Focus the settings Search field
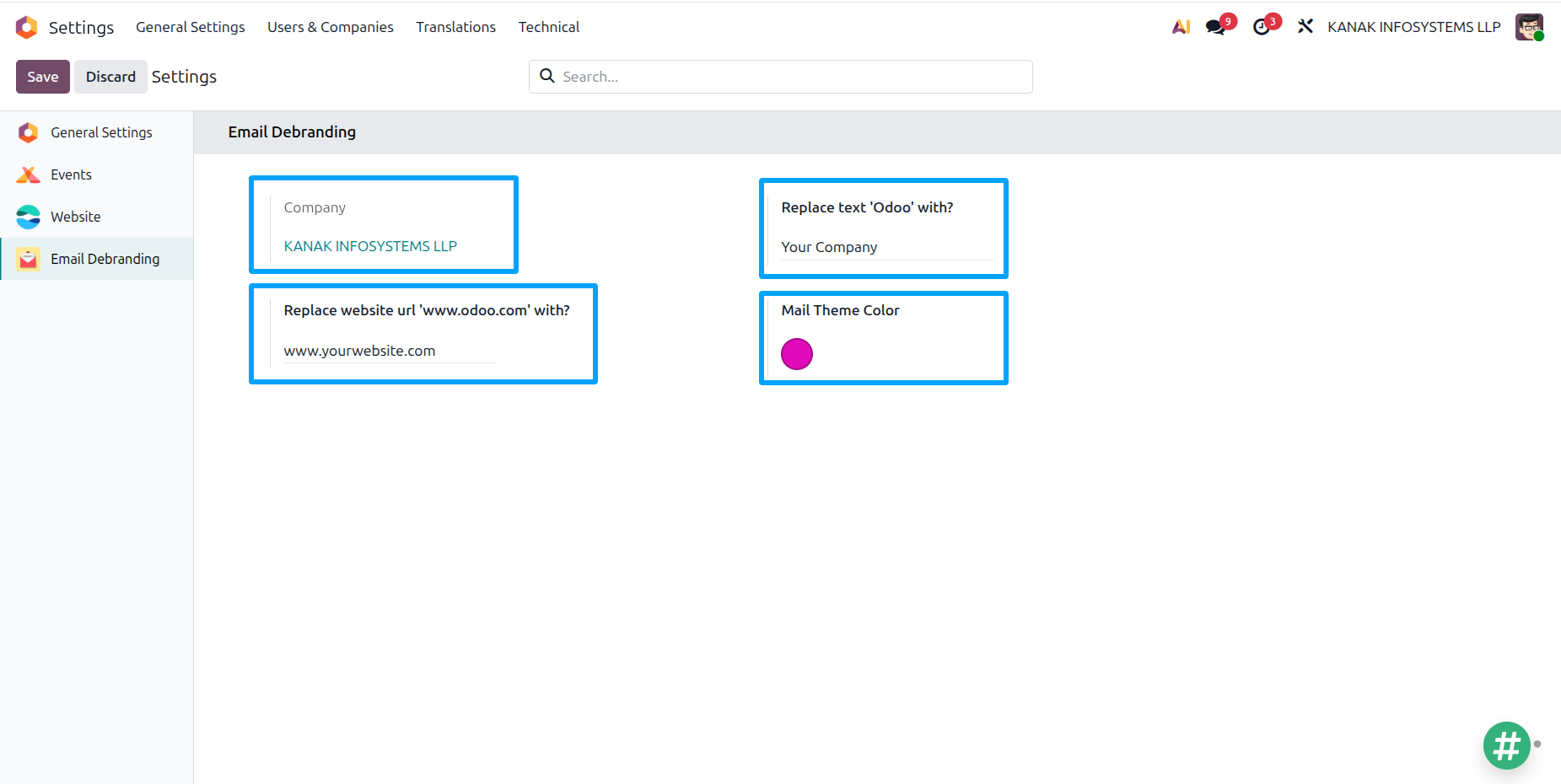This screenshot has height=784, width=1561. tap(781, 77)
